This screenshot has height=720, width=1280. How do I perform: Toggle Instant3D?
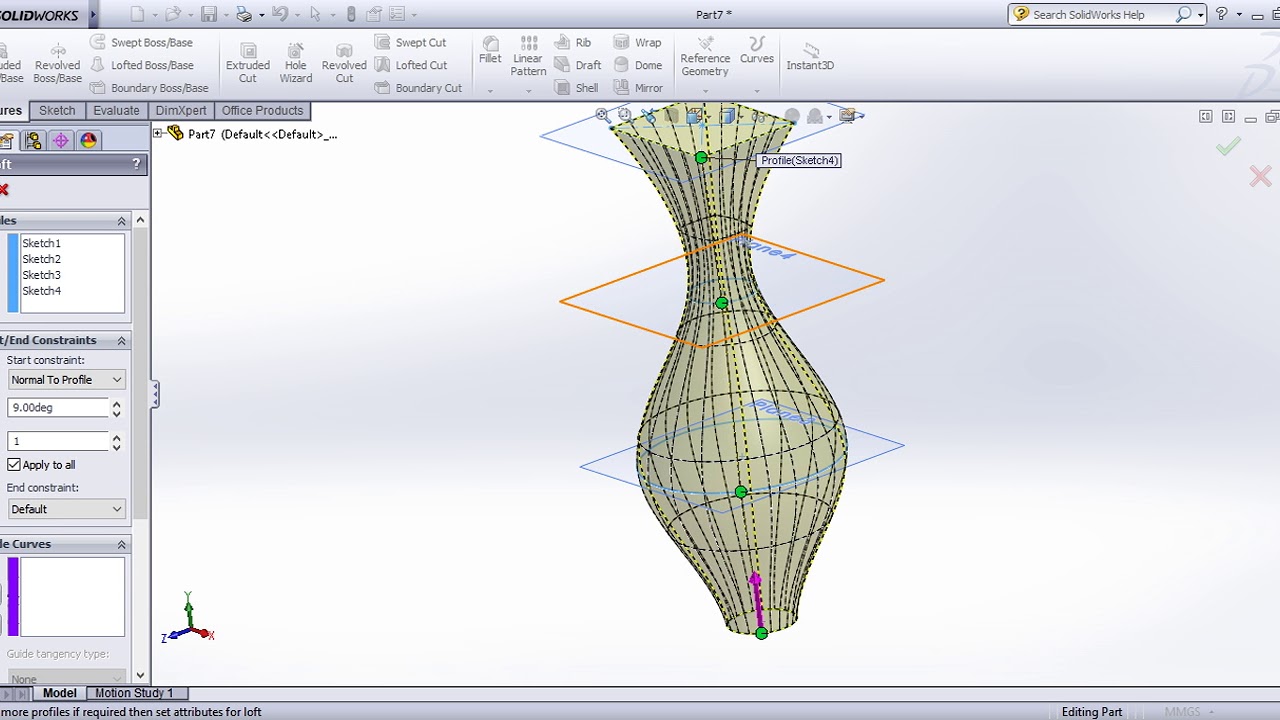(810, 55)
